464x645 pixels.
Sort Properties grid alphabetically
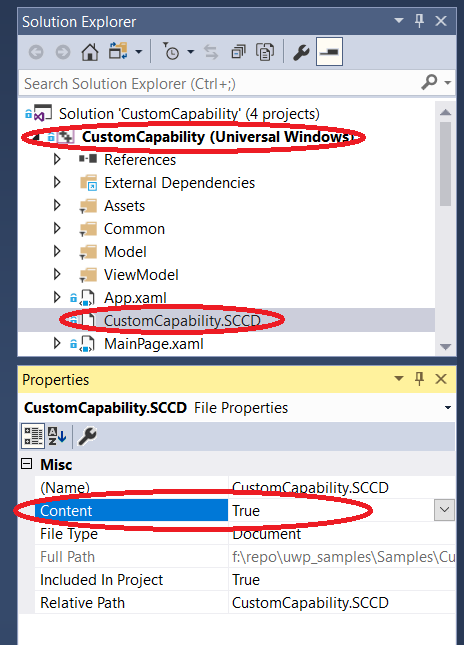[x=57, y=436]
